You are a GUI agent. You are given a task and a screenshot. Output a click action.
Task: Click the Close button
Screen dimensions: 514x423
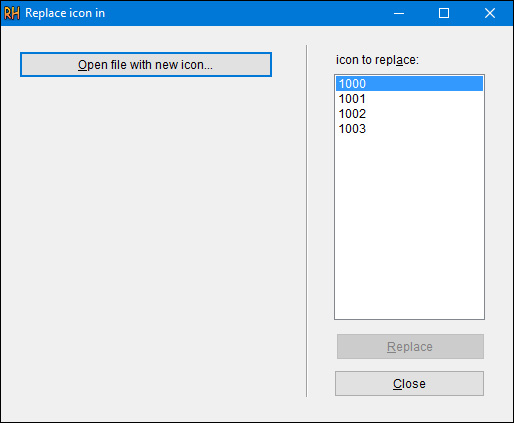[x=409, y=384]
